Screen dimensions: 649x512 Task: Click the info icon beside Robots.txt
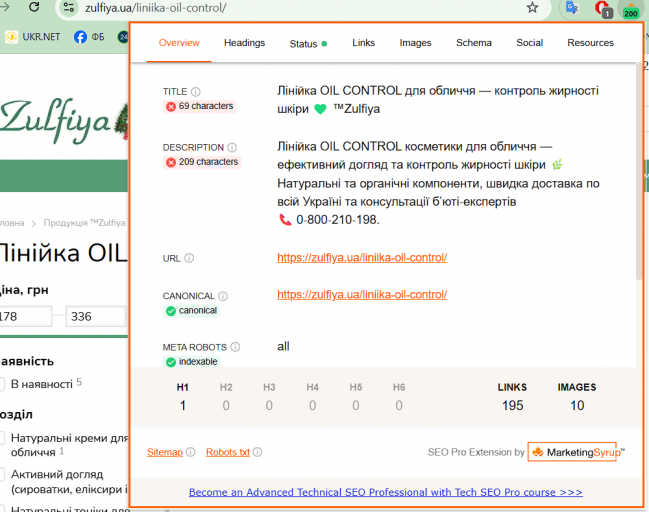257,452
